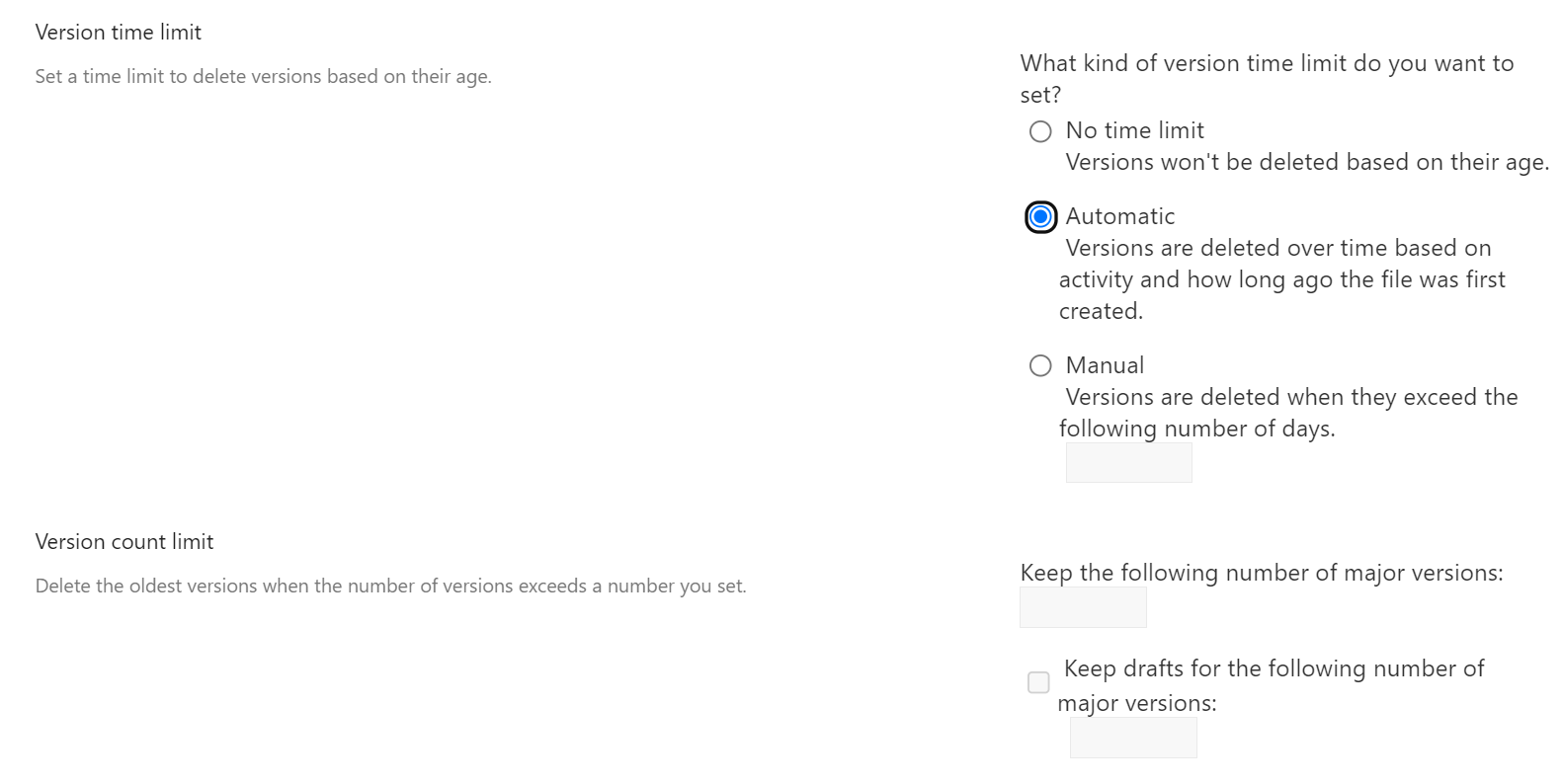Click the "Keep the following number of major versions" label
The height and width of the screenshot is (784, 1562).
1261,573
